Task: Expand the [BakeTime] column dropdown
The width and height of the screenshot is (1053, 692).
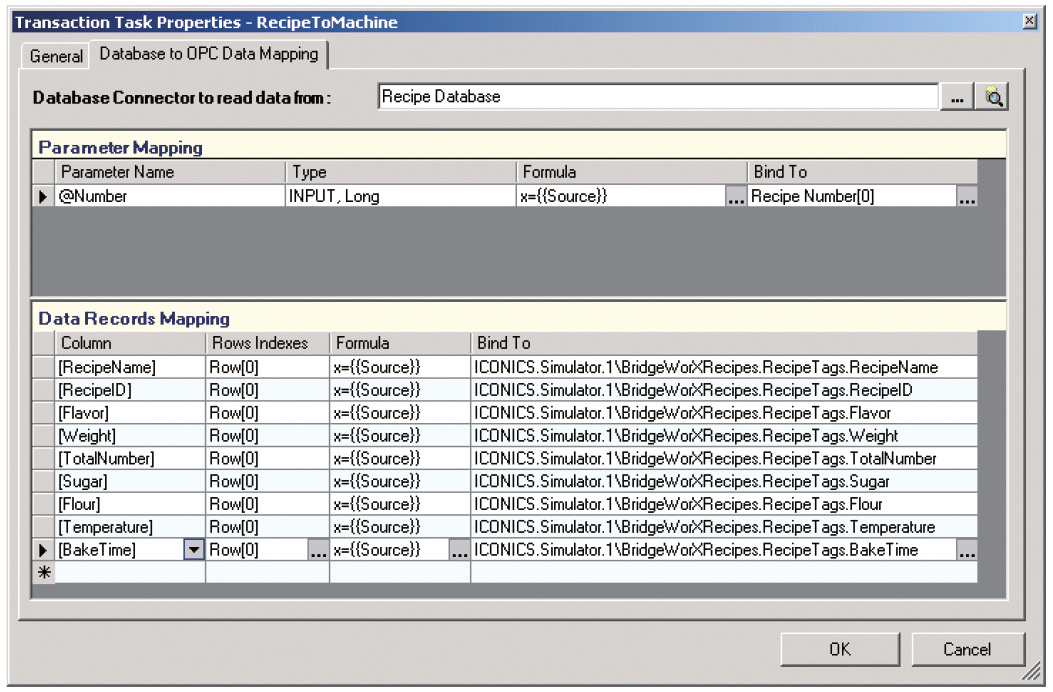Action: pos(194,550)
